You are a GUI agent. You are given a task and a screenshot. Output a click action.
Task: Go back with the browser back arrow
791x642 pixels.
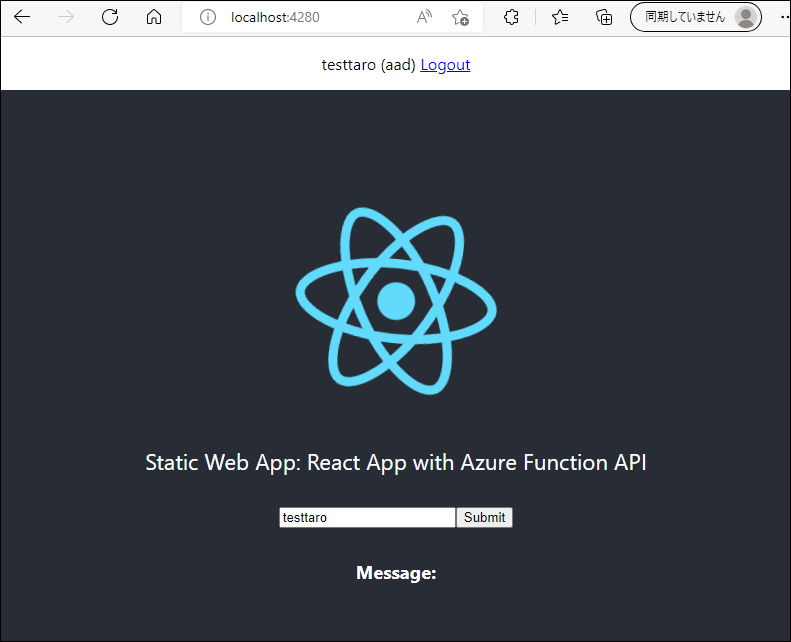tap(22, 17)
